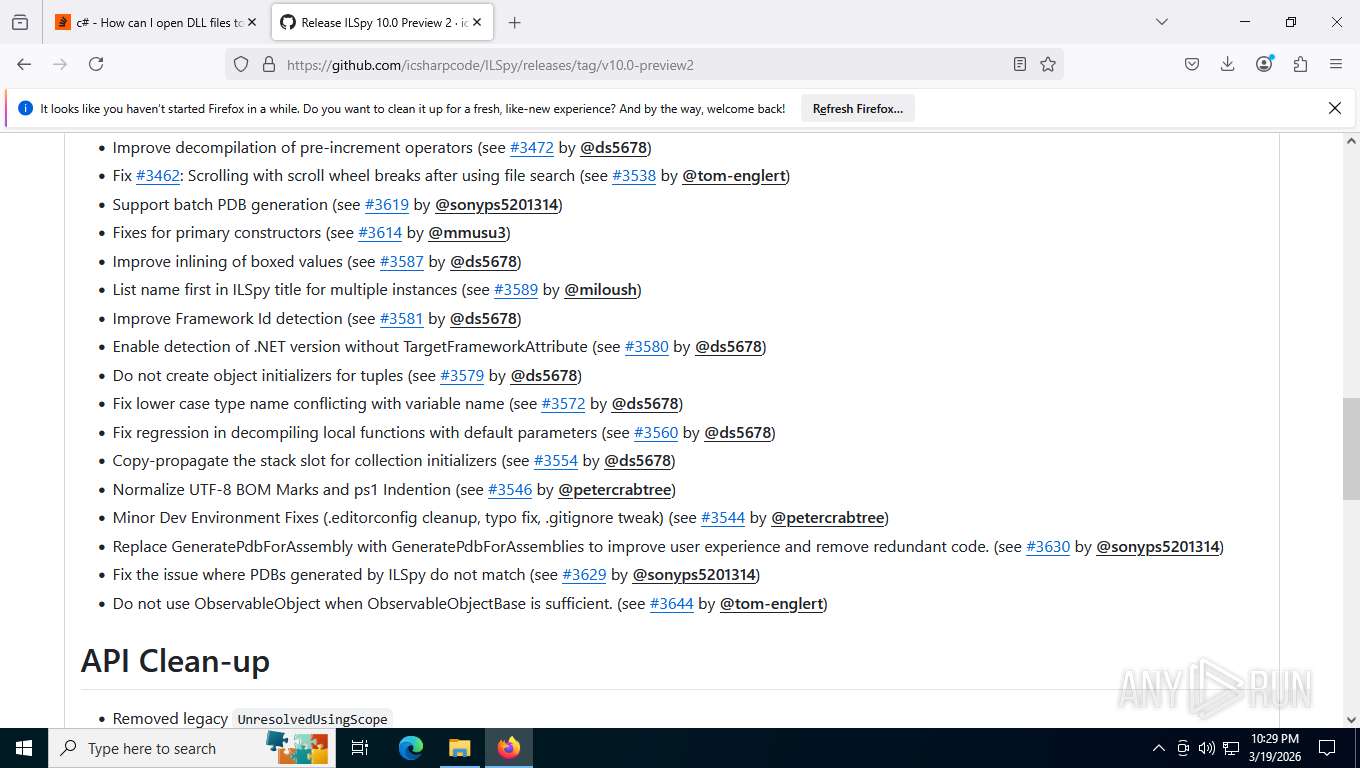Open pull request #3581 link
Viewport: 1360px width, 768px height.
click(x=402, y=318)
